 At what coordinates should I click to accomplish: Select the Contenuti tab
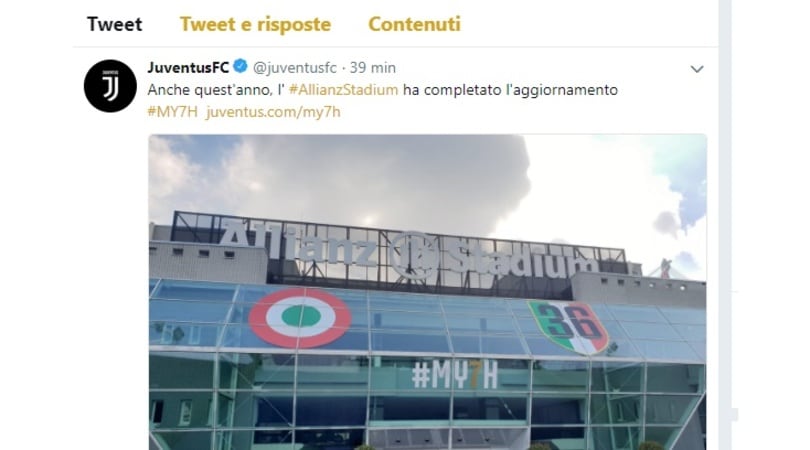pyautogui.click(x=414, y=24)
